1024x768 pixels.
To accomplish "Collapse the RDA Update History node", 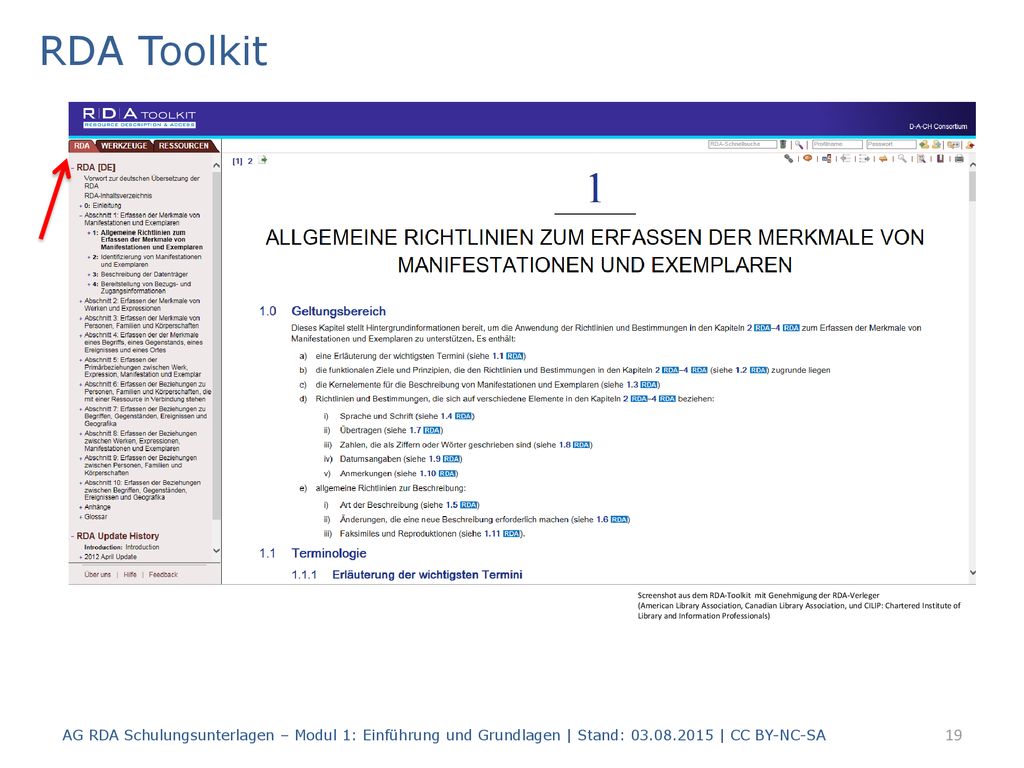I will 72,536.
